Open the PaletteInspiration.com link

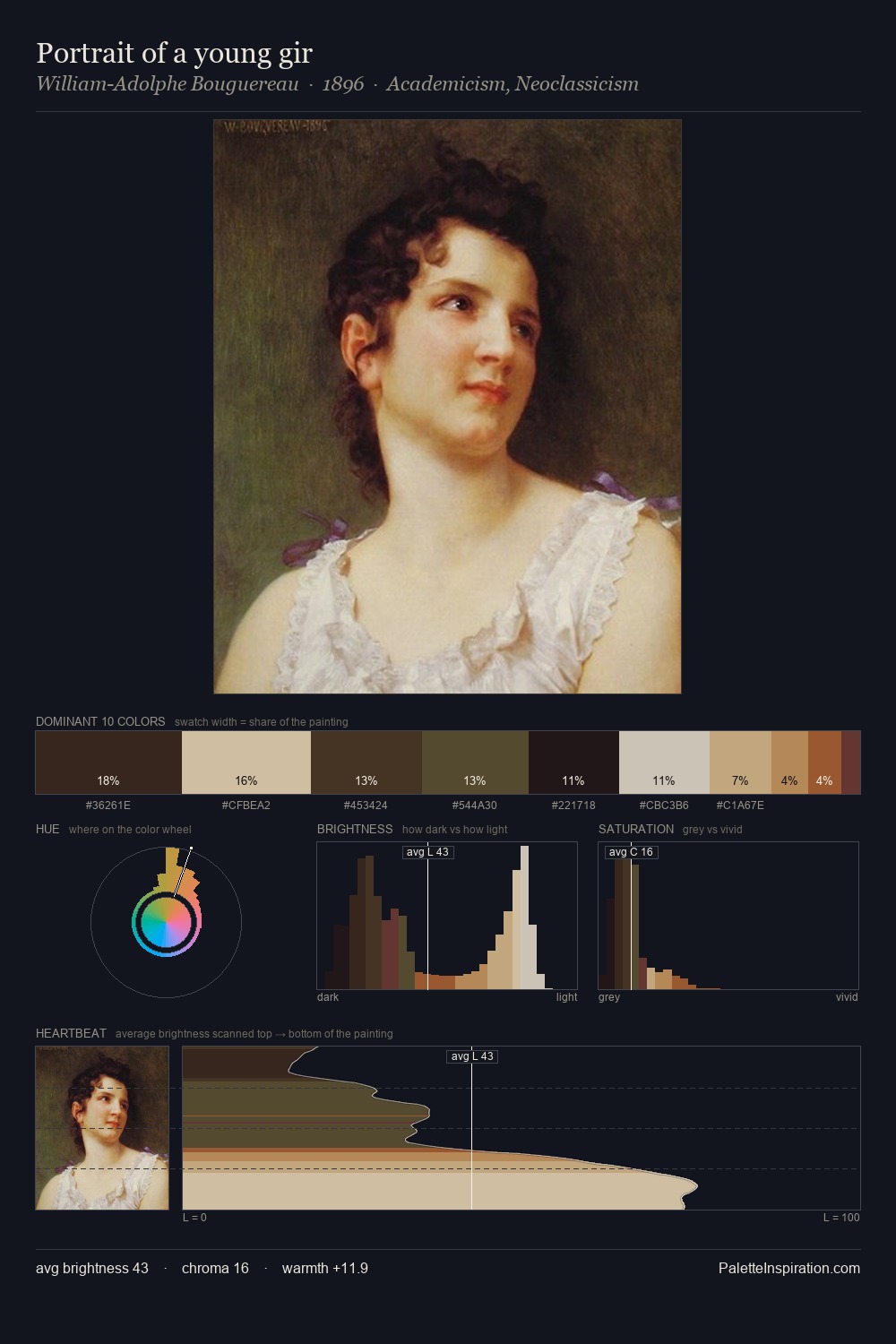(789, 1268)
